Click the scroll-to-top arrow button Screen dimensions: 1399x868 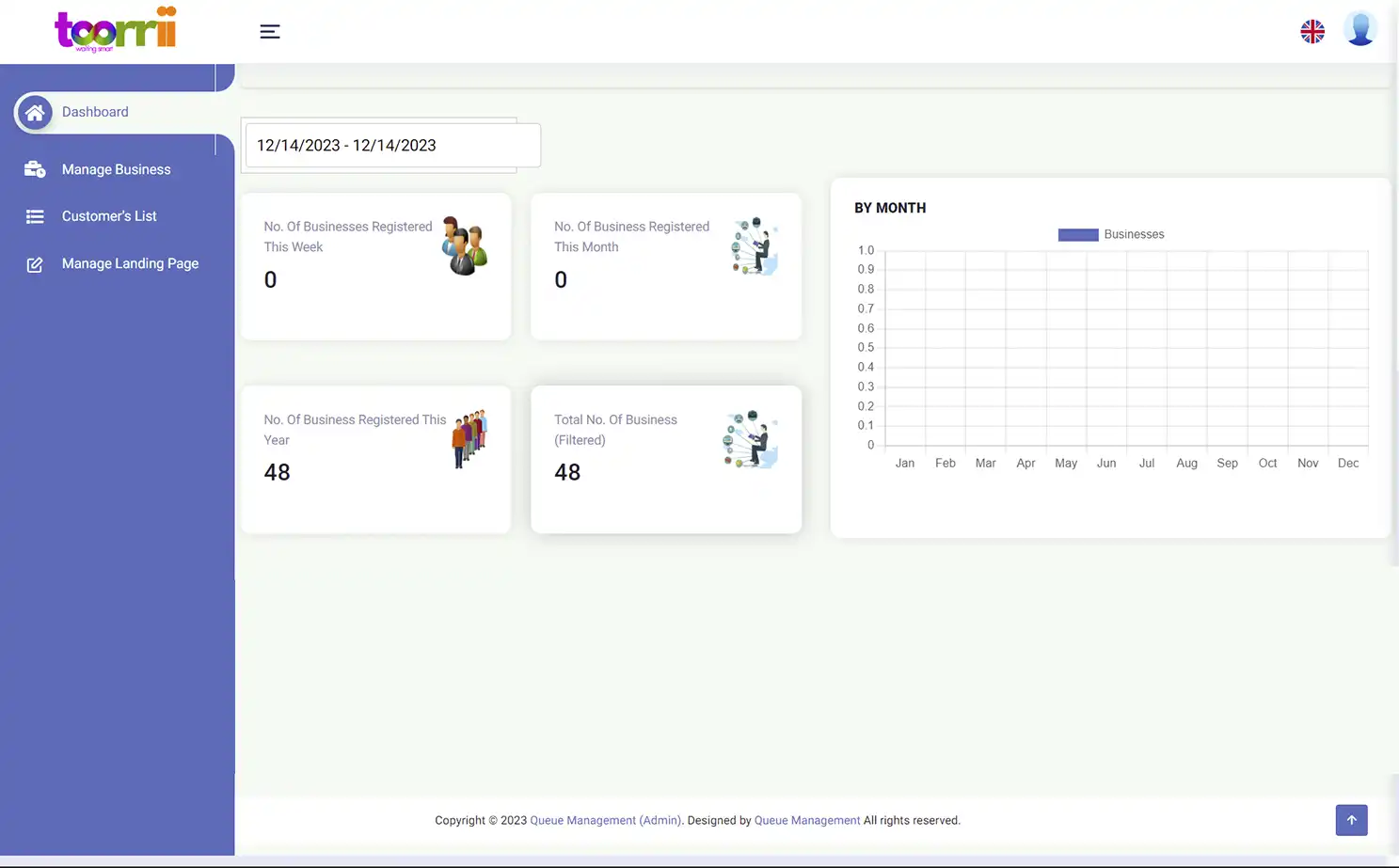[x=1351, y=819]
